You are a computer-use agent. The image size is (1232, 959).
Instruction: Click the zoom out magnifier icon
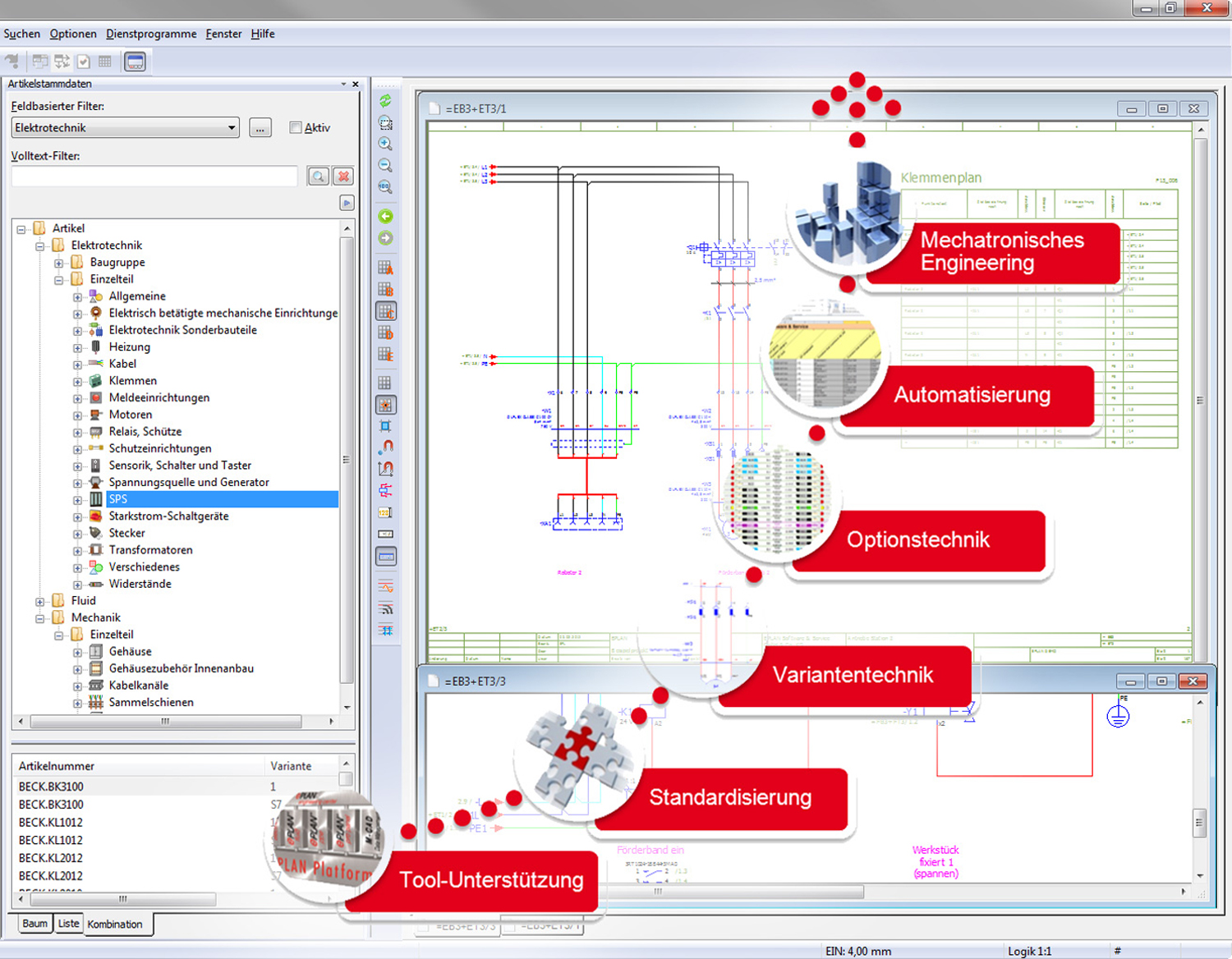[x=385, y=165]
